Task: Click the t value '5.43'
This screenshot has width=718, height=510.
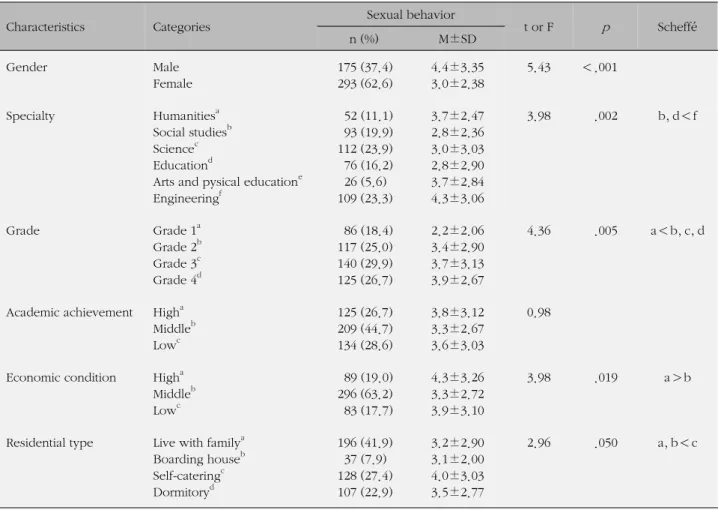Action: coord(538,67)
